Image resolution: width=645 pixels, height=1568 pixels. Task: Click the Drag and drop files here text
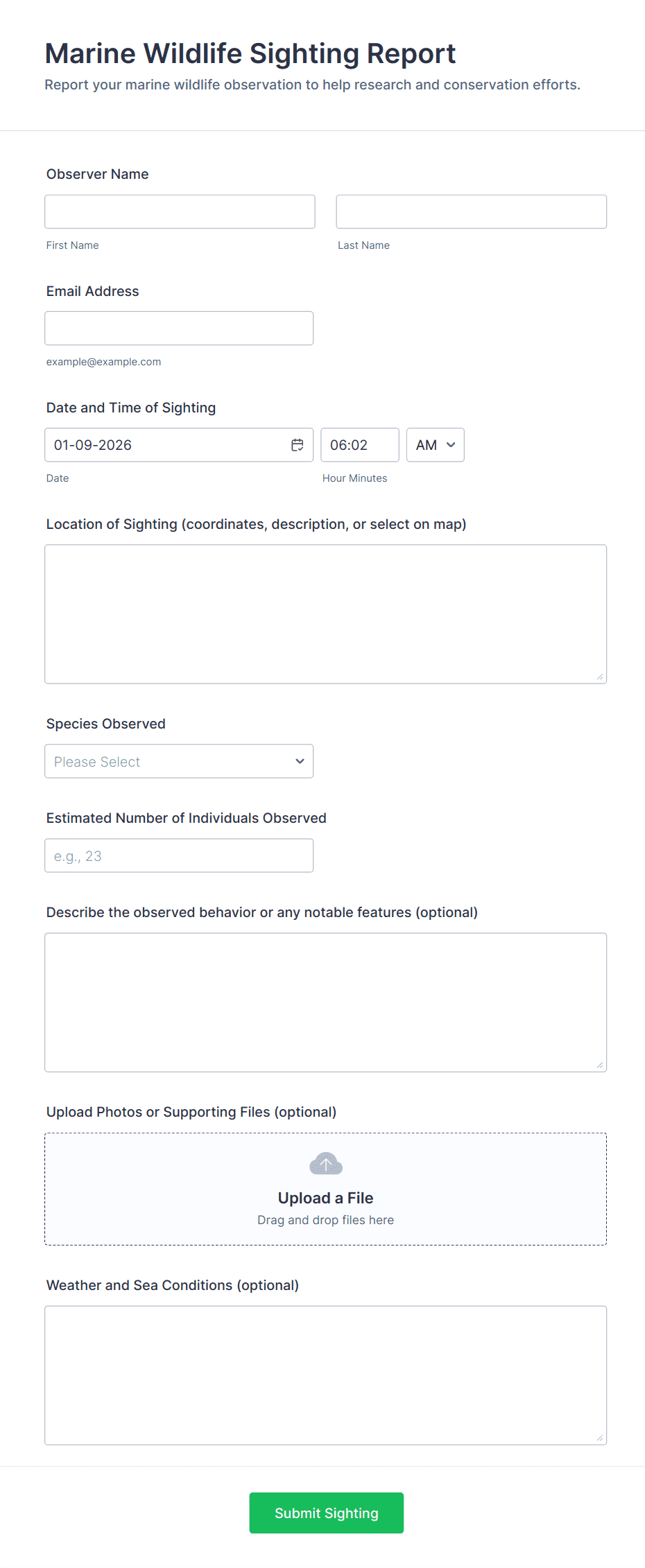pyautogui.click(x=325, y=1220)
